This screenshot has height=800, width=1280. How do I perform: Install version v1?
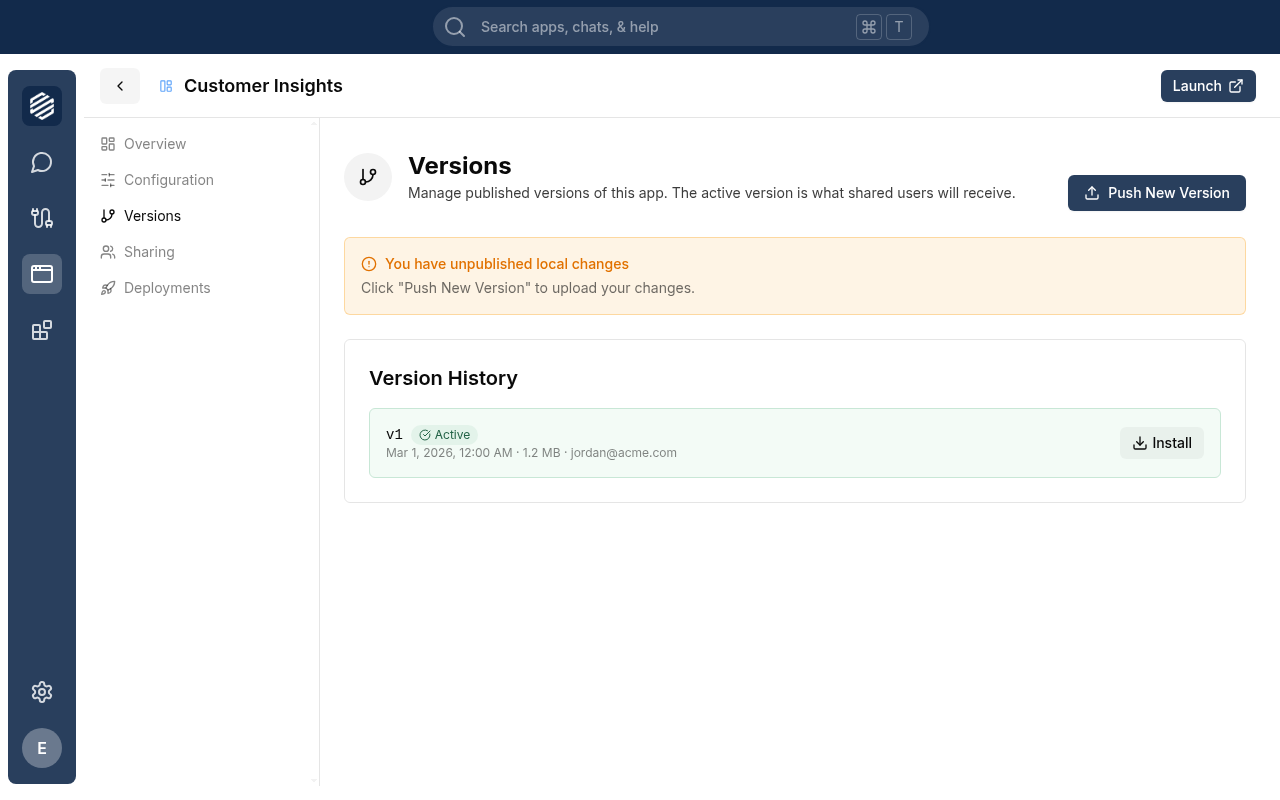[x=1162, y=443]
